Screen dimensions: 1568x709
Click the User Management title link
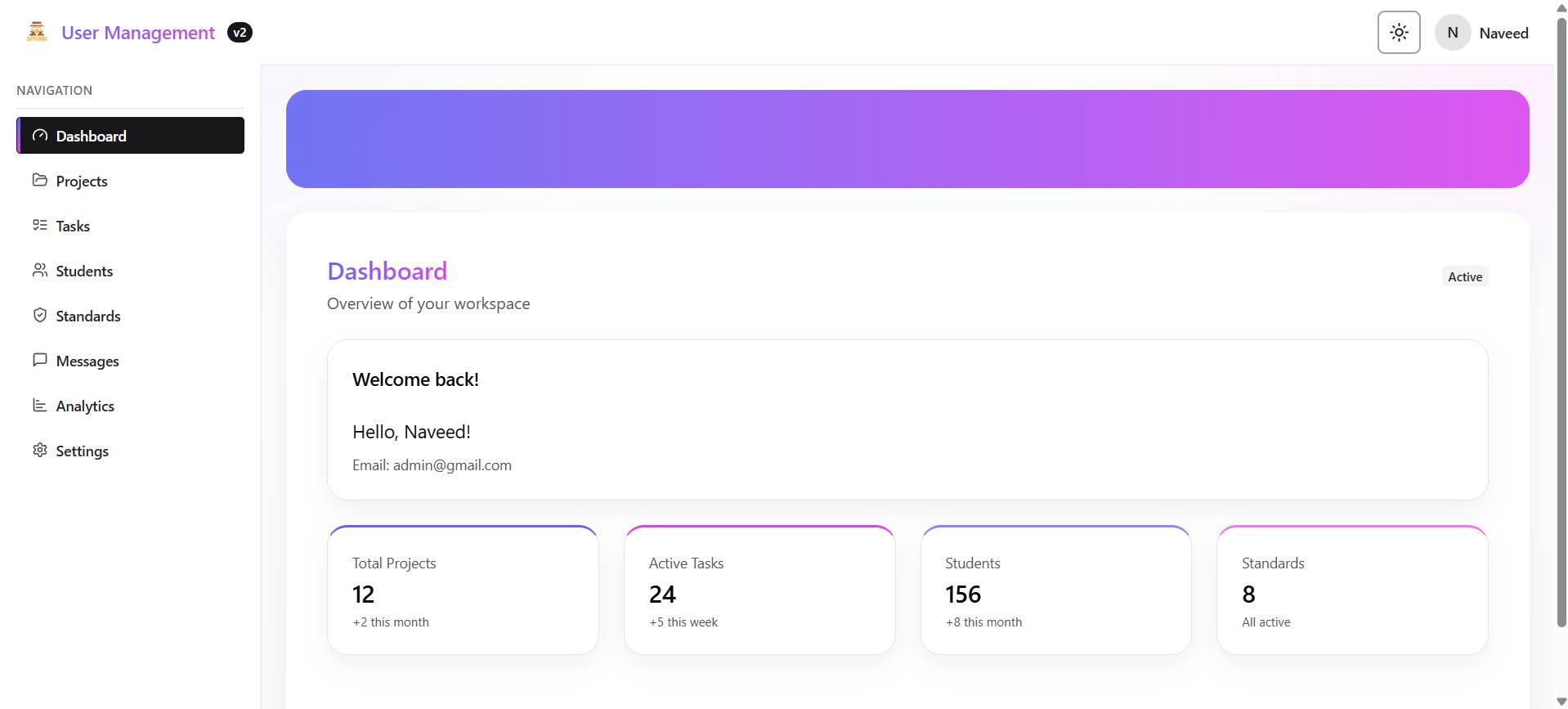(x=138, y=32)
